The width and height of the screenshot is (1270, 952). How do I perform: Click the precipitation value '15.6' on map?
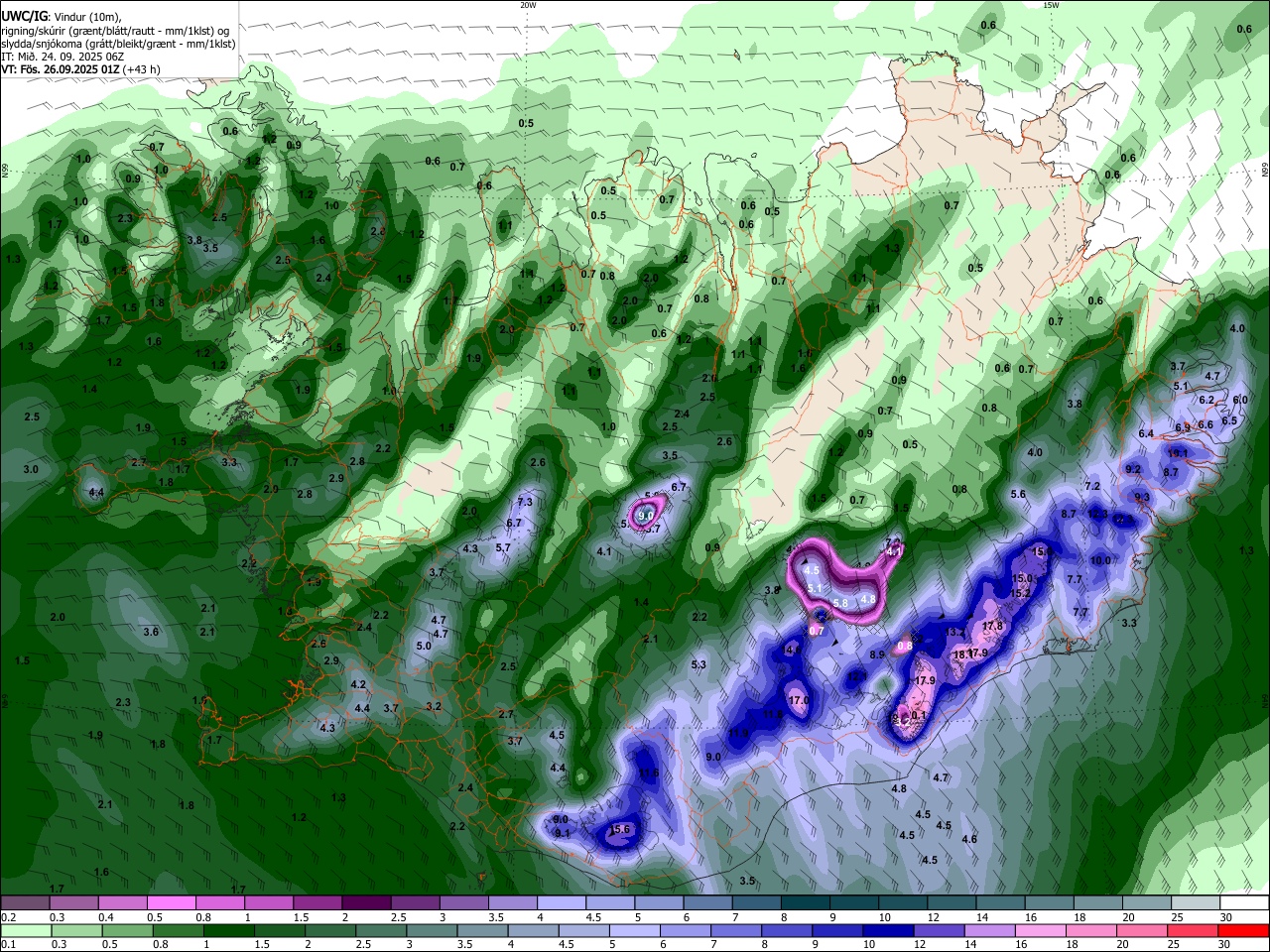tap(620, 830)
